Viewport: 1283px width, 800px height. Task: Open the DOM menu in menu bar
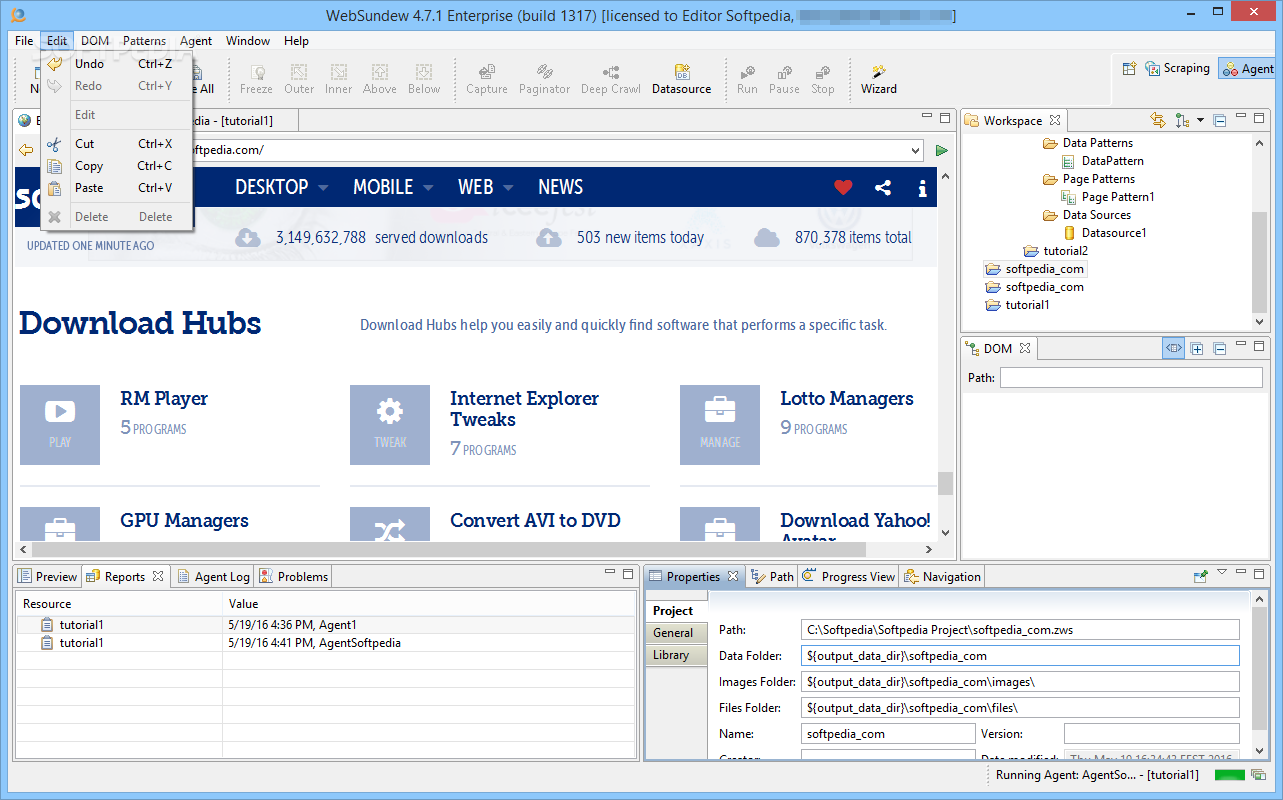95,41
